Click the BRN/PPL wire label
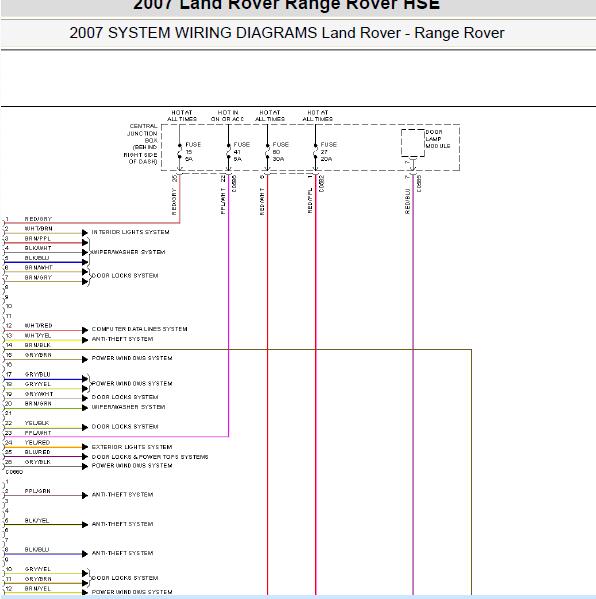Image resolution: width=596 pixels, height=599 pixels. pos(38,238)
